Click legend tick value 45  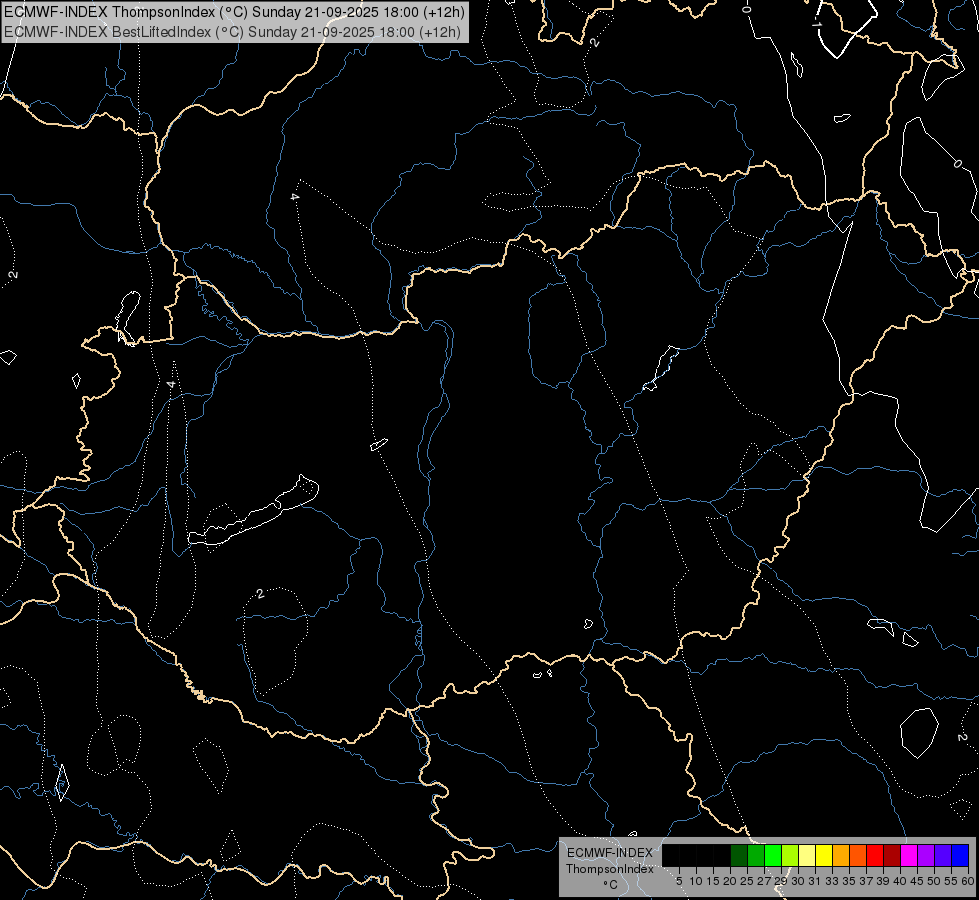(917, 881)
